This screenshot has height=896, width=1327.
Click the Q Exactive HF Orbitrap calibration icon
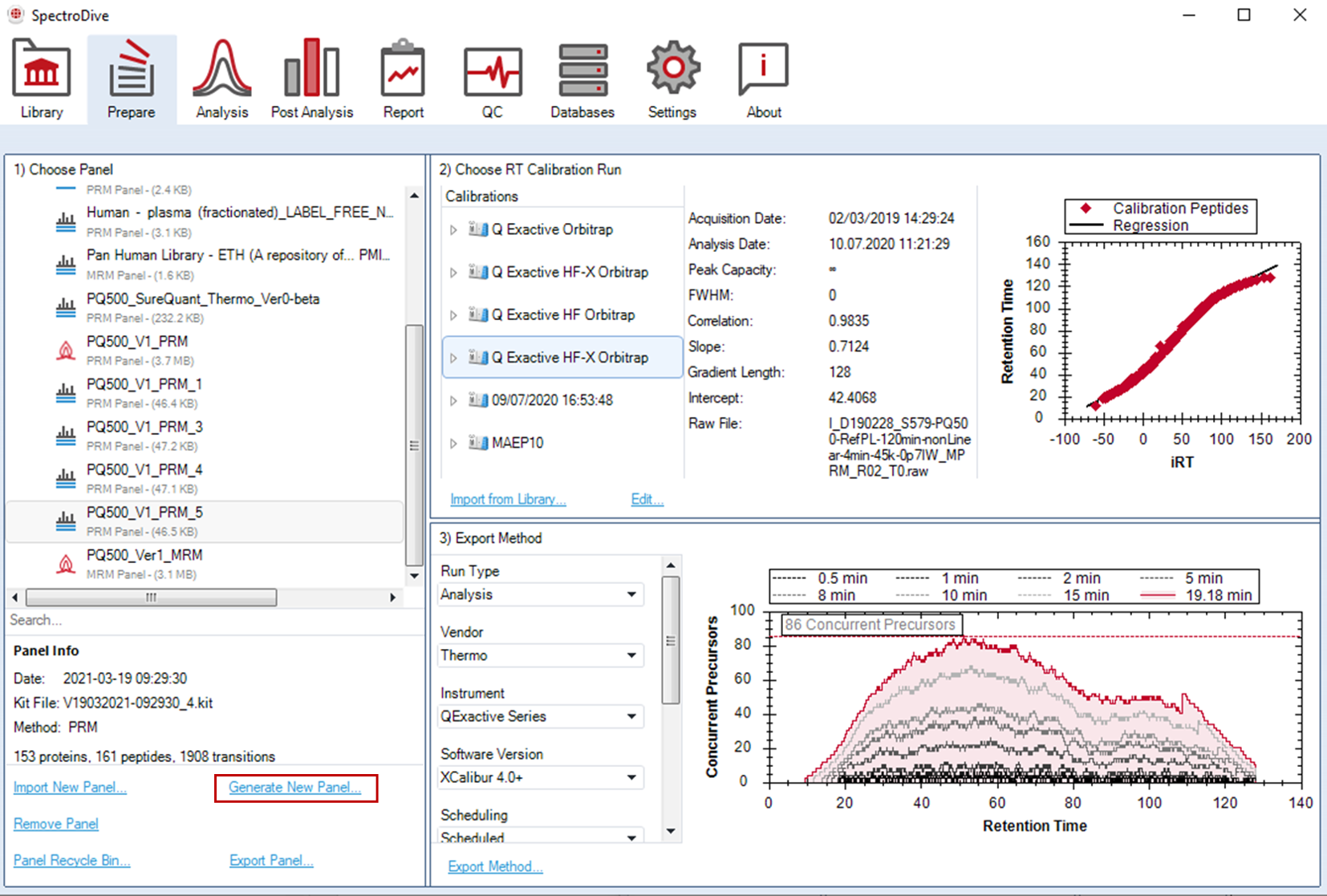pos(478,314)
